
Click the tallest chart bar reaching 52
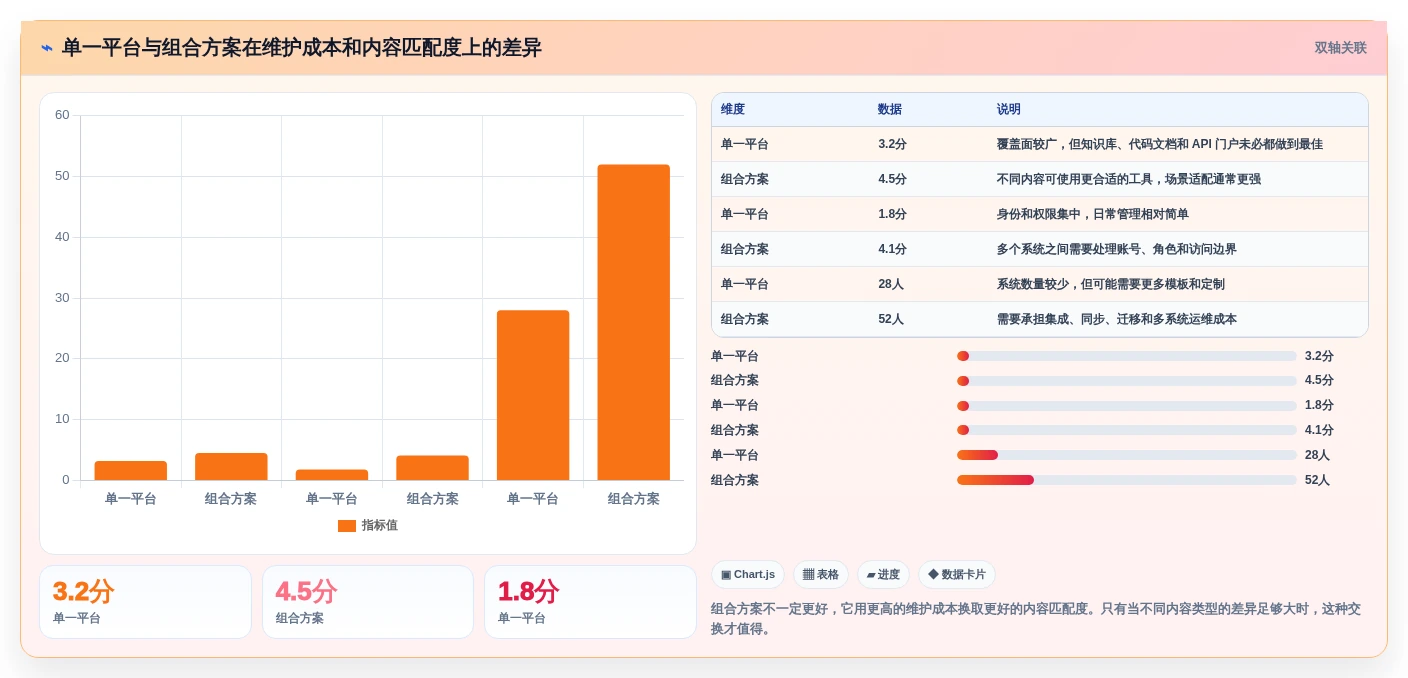pos(633,322)
